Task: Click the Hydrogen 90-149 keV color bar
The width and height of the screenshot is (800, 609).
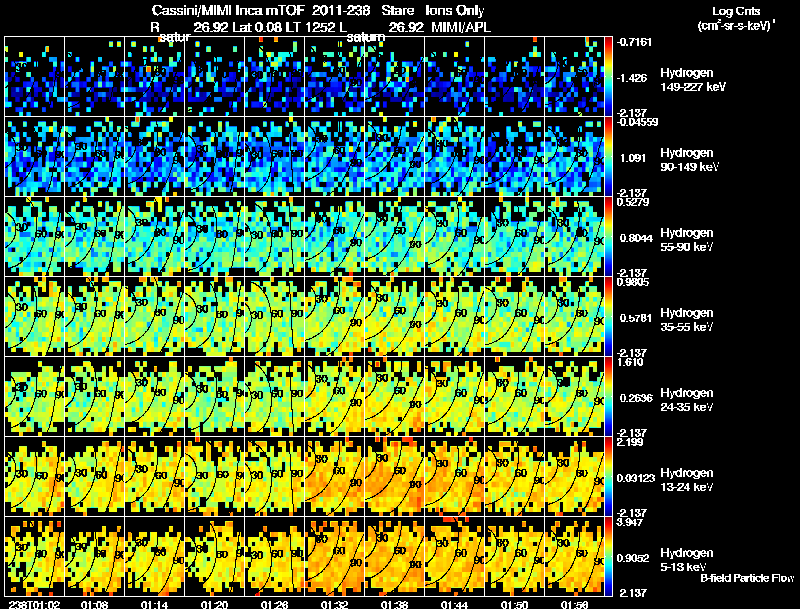Action: coord(608,157)
